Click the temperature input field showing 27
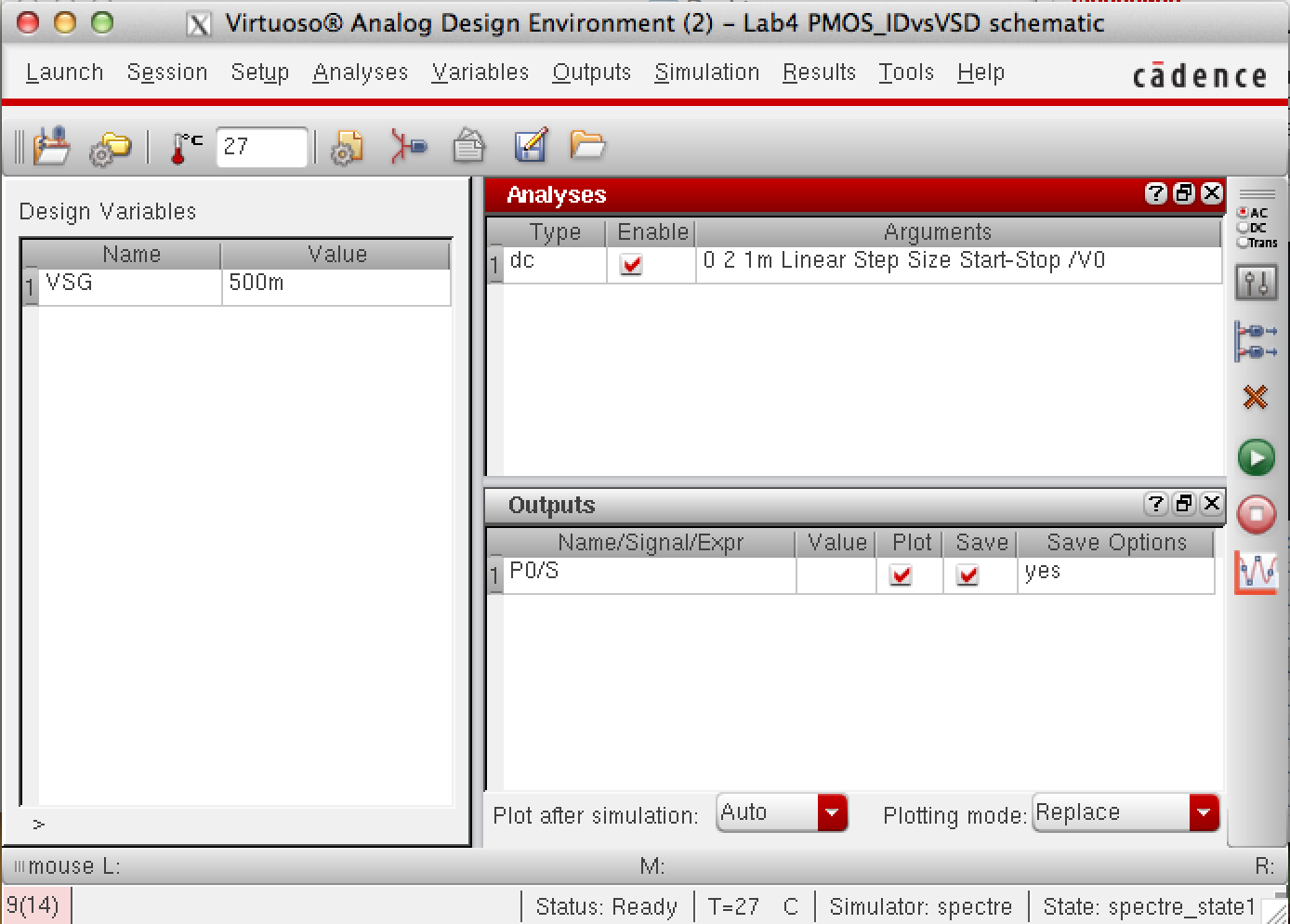Screen dimensions: 1290x924 pos(261,147)
